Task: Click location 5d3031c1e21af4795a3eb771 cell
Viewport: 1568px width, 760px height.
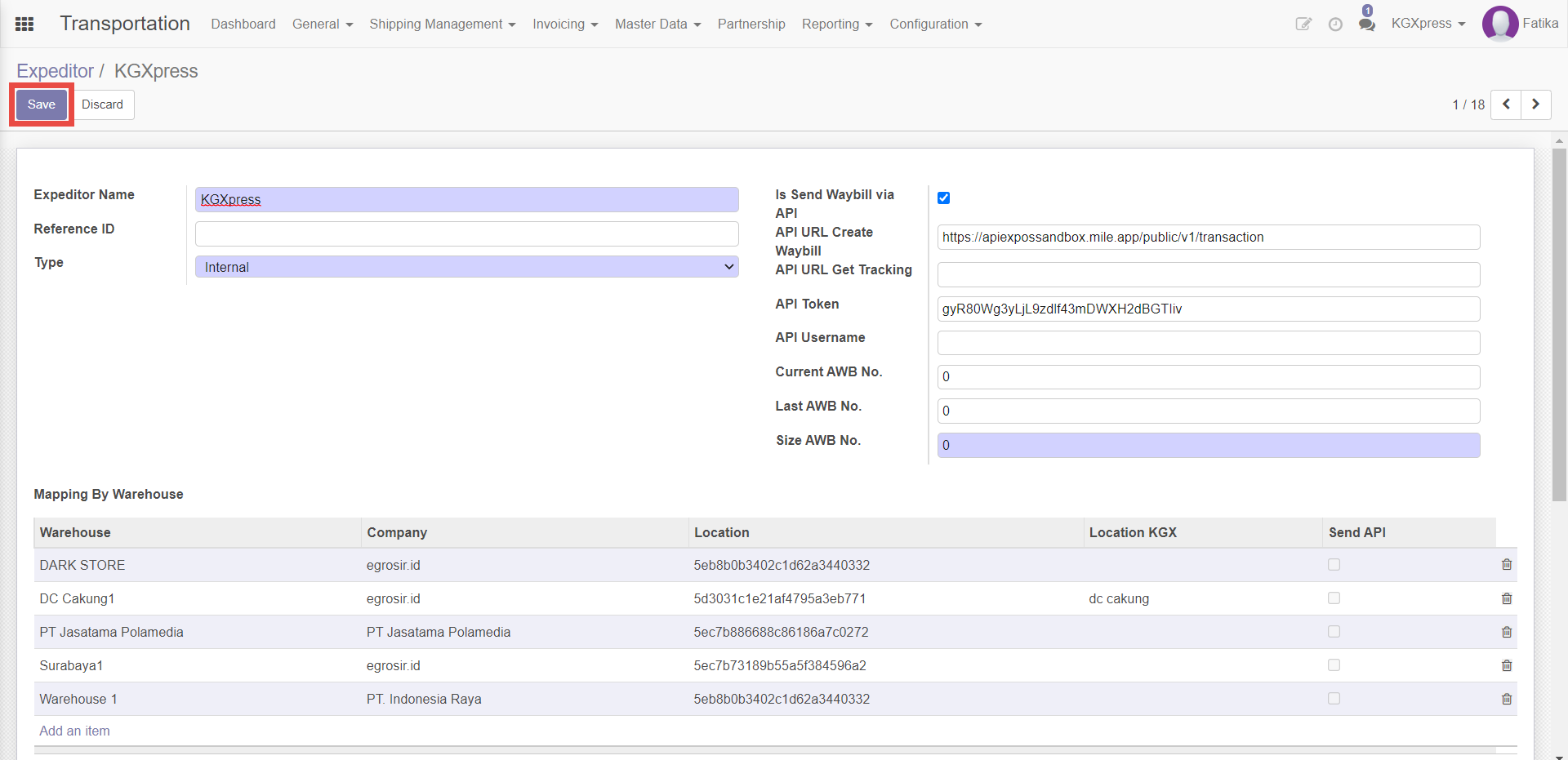Action: 886,598
